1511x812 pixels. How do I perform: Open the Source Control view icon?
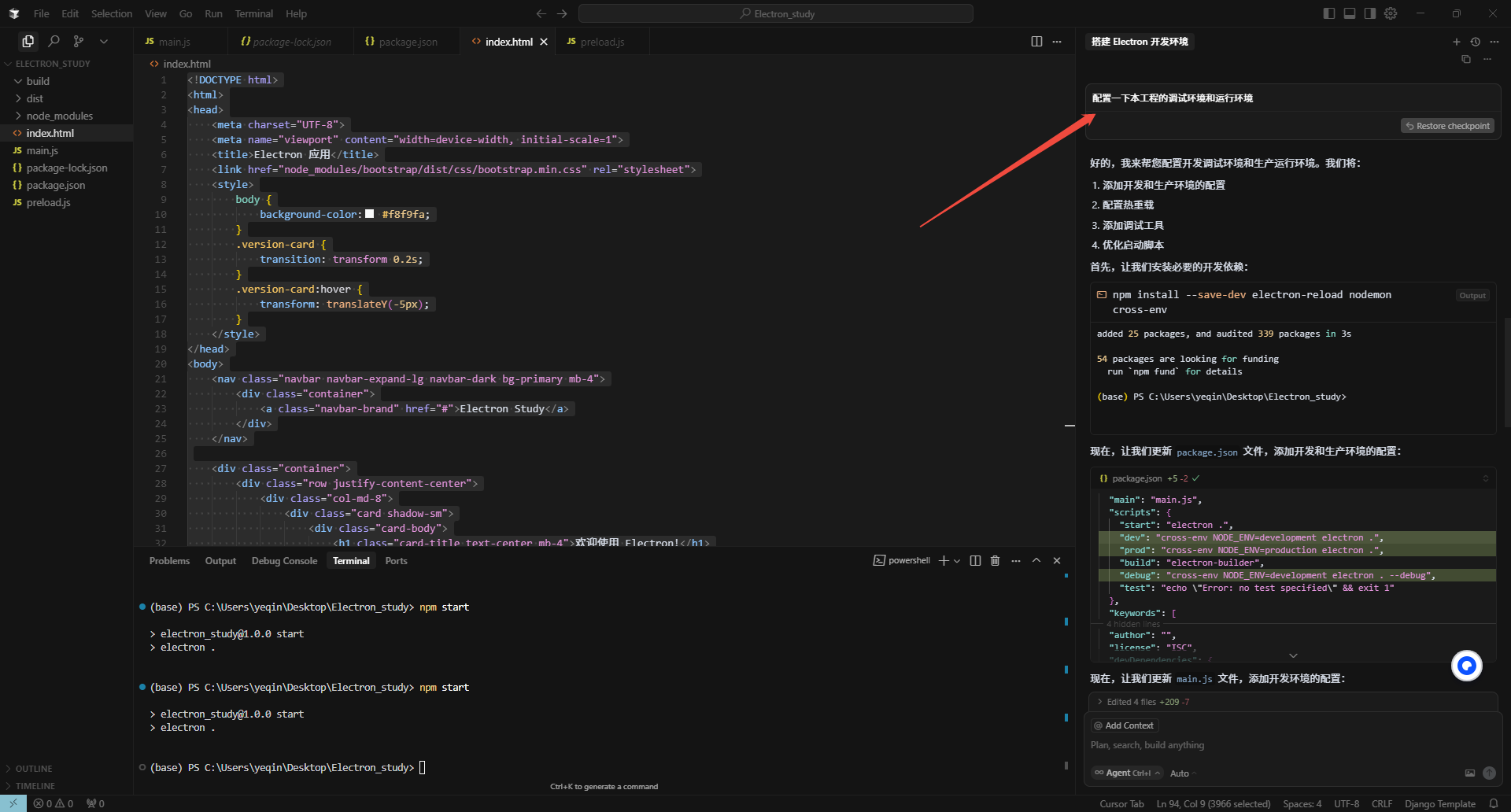tap(79, 41)
